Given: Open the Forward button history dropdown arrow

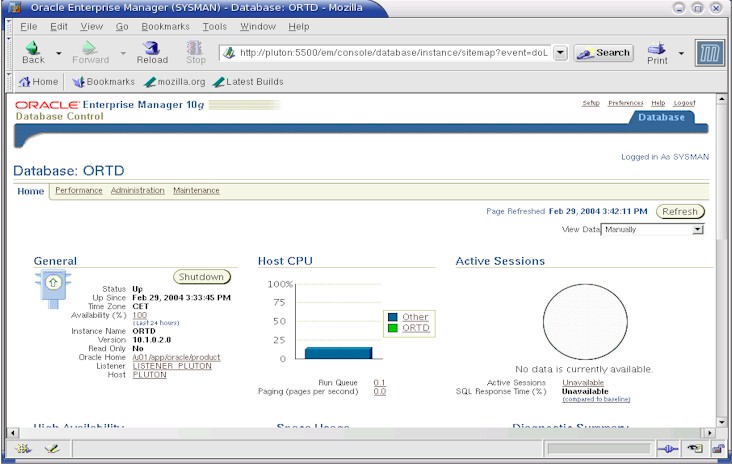Looking at the screenshot, I should tap(123, 53).
